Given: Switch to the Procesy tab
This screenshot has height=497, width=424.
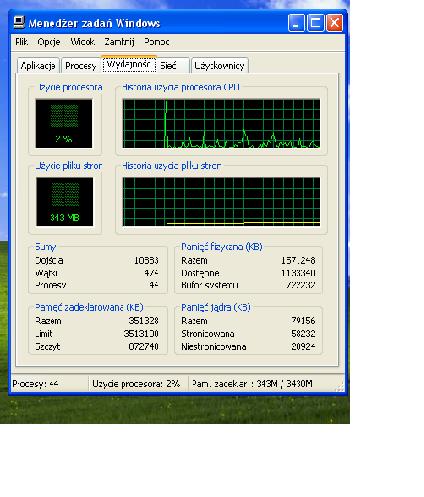Looking at the screenshot, I should point(81,66).
